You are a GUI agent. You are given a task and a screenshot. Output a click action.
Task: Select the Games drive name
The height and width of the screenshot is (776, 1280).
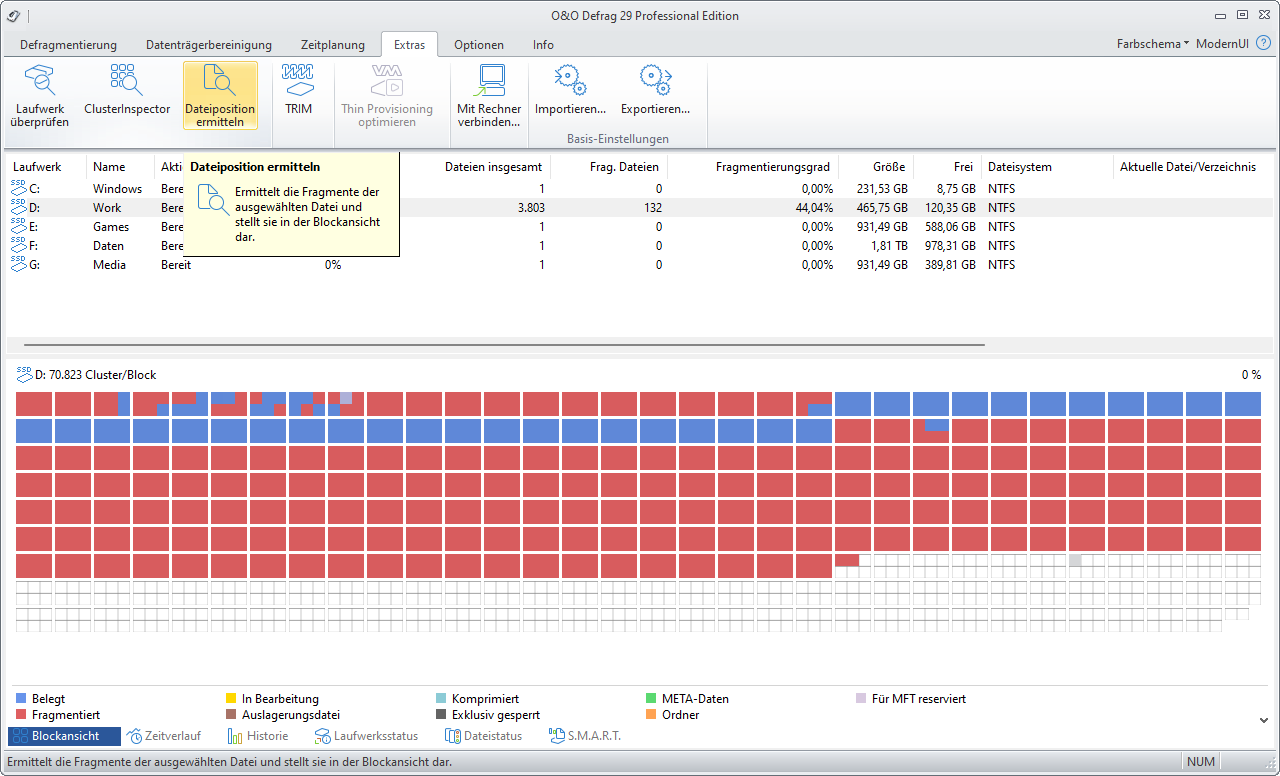pos(110,226)
